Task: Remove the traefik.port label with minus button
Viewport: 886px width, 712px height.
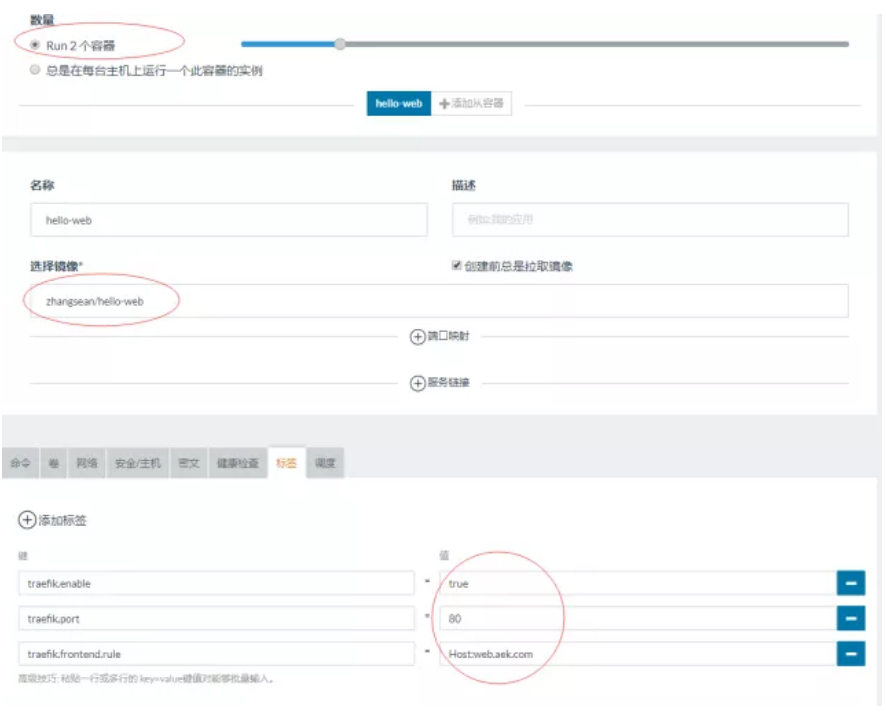Action: 851,619
